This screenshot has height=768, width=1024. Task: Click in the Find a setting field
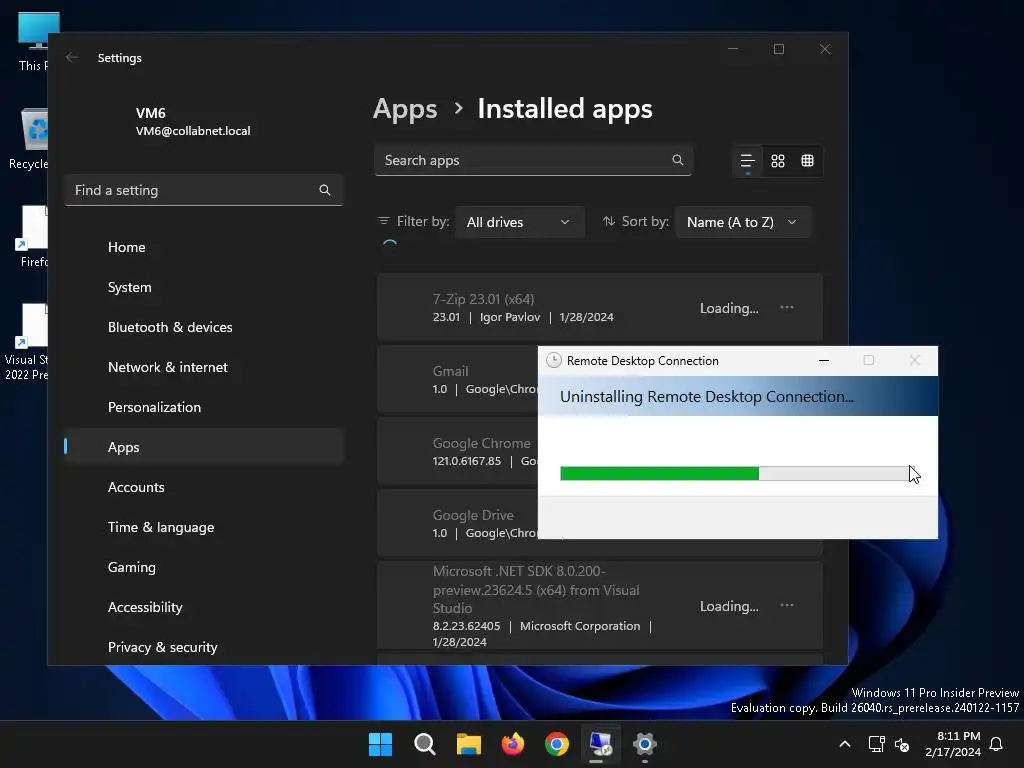tap(204, 190)
